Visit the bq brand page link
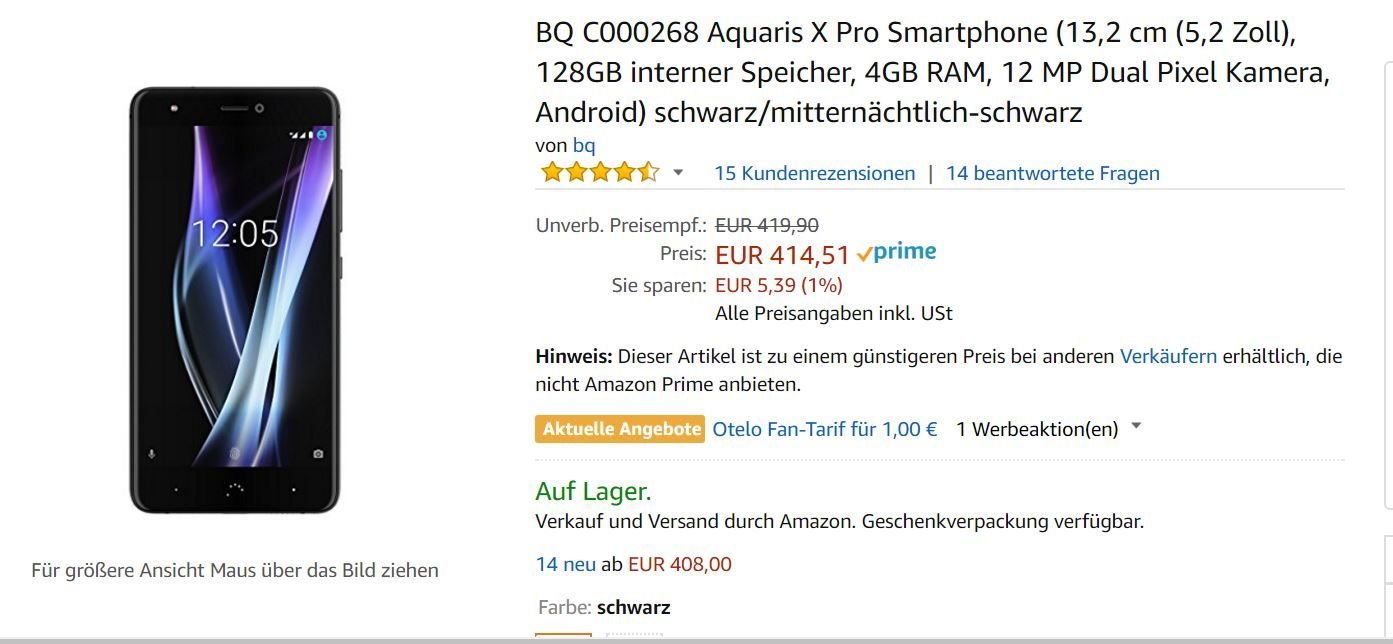The width and height of the screenshot is (1393, 644). point(584,146)
